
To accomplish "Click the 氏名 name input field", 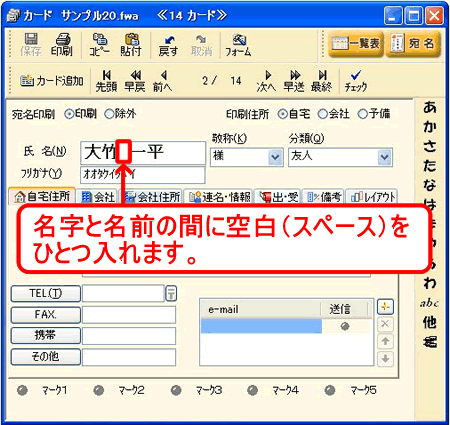I will tap(143, 153).
